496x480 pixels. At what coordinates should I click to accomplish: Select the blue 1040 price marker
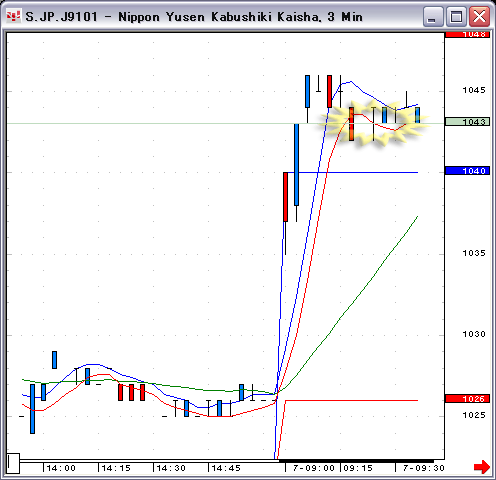click(467, 171)
